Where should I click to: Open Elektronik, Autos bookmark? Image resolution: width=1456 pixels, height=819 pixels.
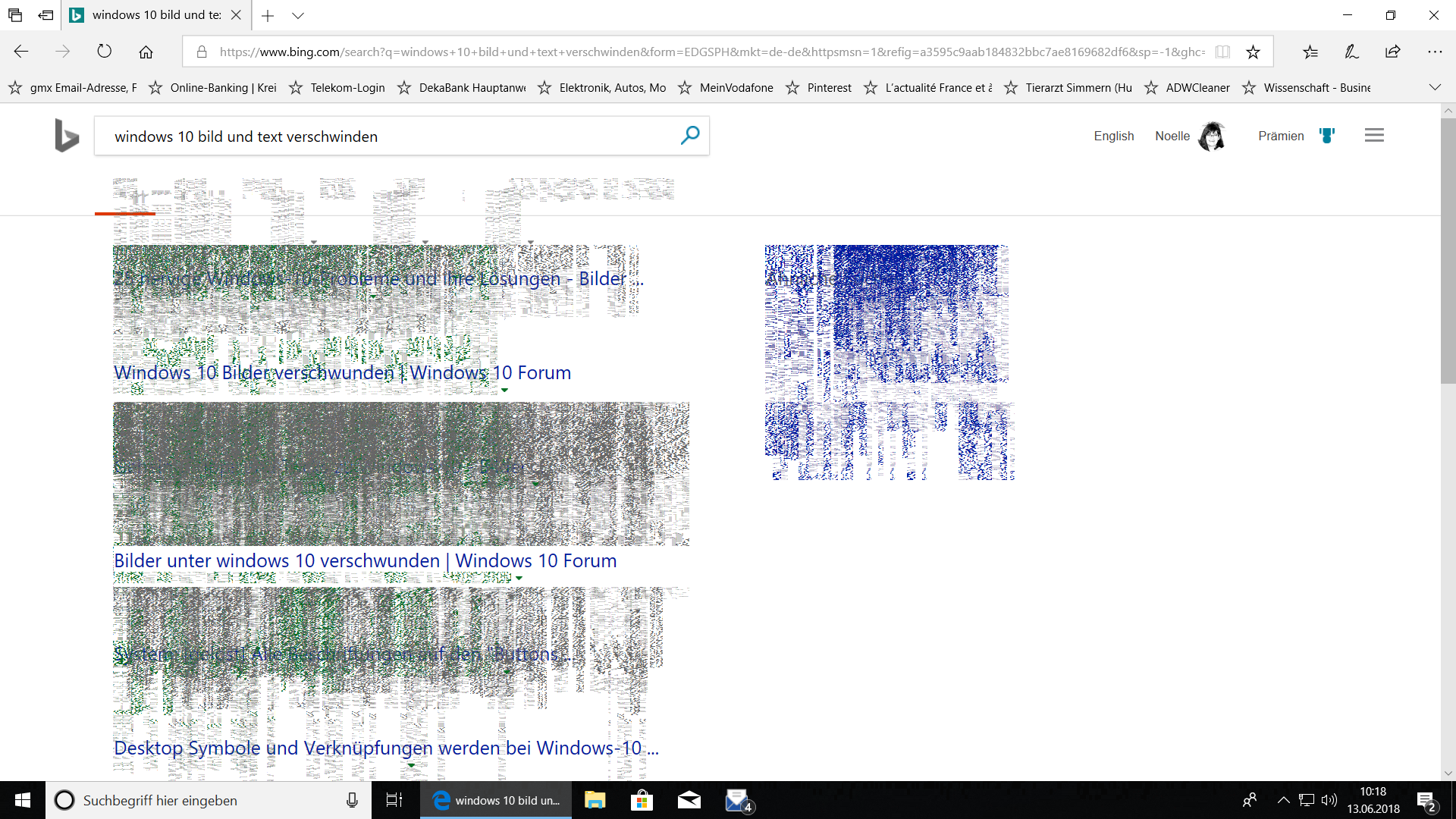[x=601, y=88]
